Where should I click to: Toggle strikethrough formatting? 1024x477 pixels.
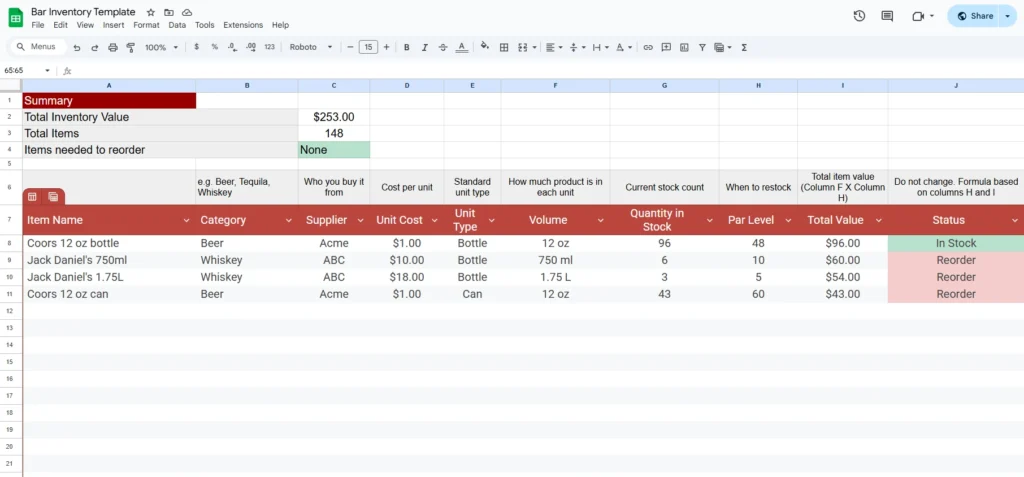pyautogui.click(x=443, y=47)
